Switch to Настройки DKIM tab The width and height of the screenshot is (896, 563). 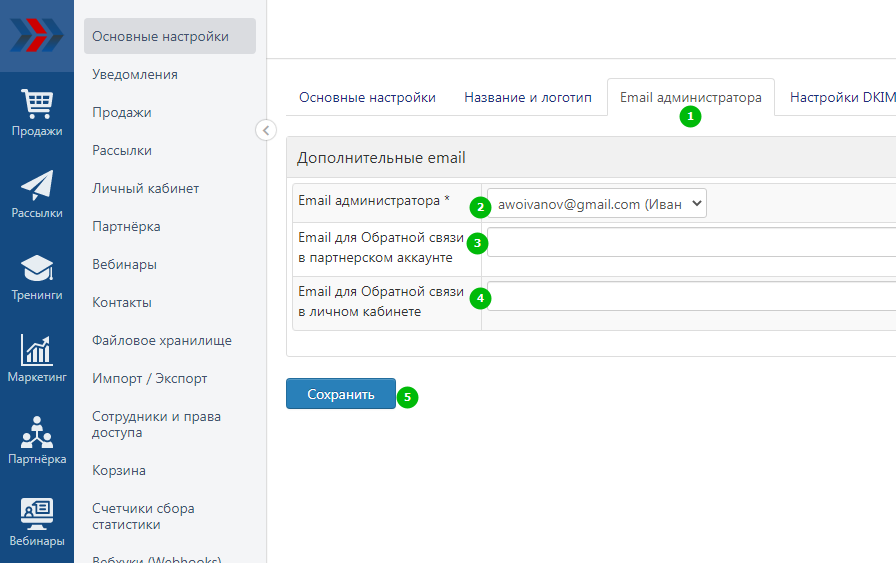(841, 98)
